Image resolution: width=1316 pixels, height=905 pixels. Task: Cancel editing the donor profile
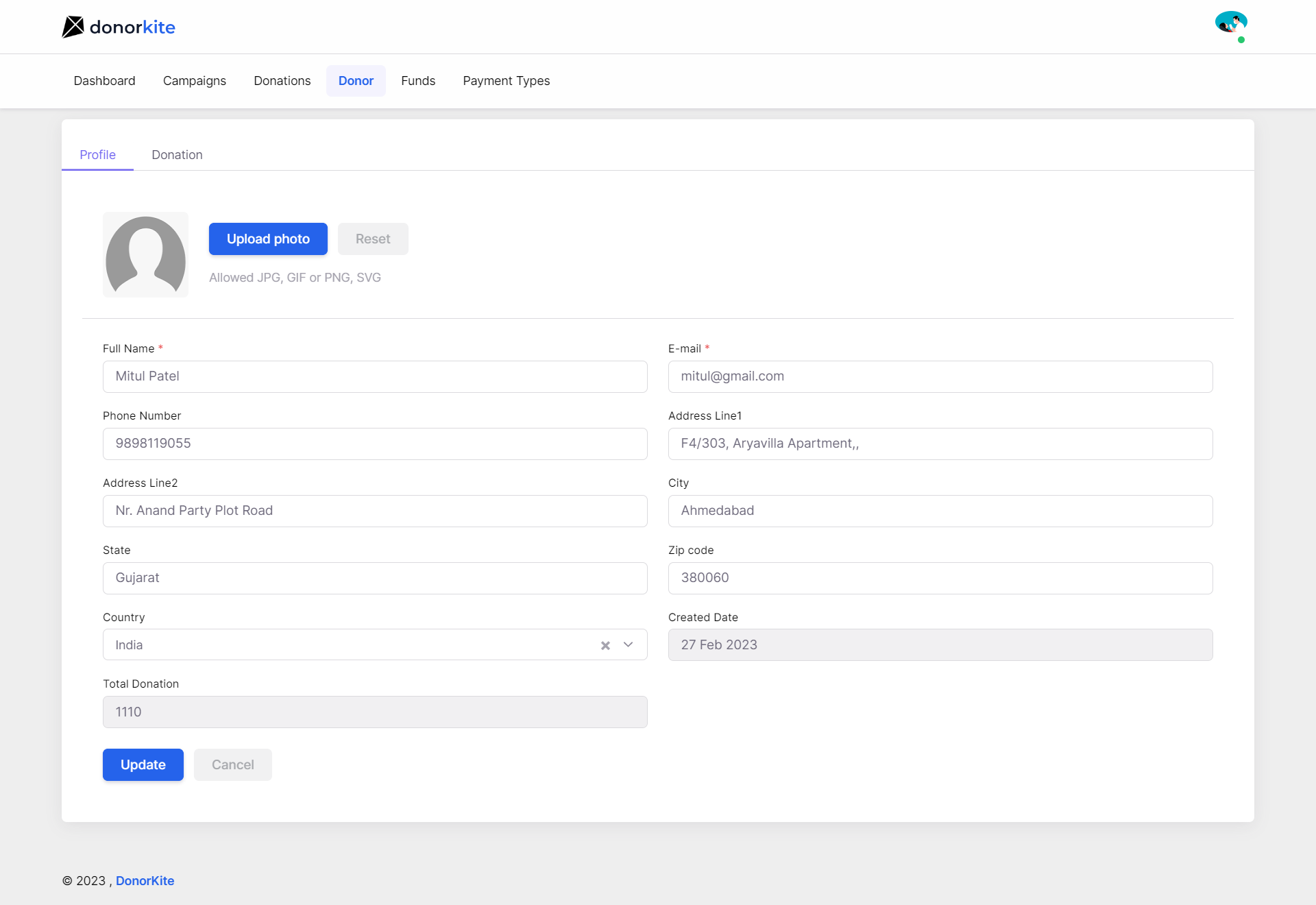pos(232,764)
